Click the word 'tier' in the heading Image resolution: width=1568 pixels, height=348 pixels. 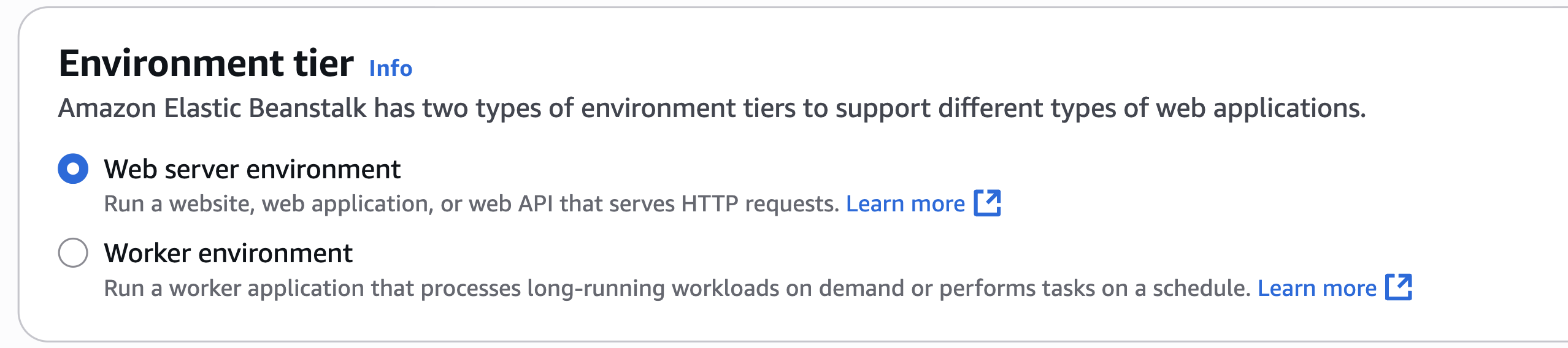click(324, 63)
